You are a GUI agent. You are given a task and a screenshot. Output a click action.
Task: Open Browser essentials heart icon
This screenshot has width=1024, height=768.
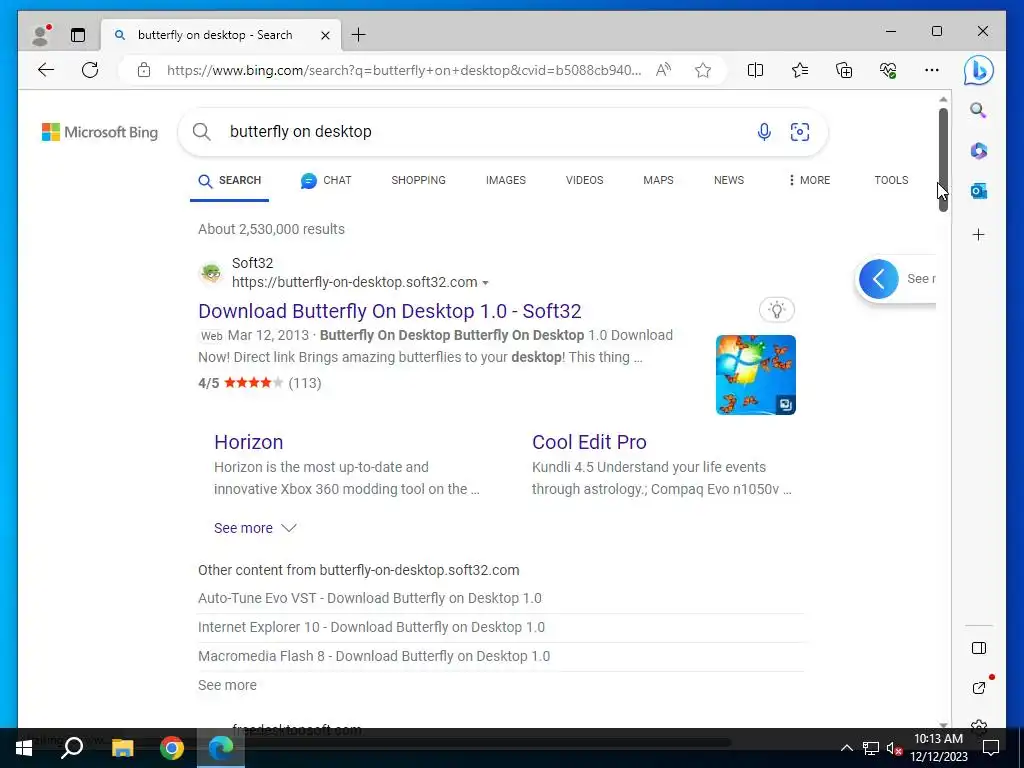tap(888, 70)
